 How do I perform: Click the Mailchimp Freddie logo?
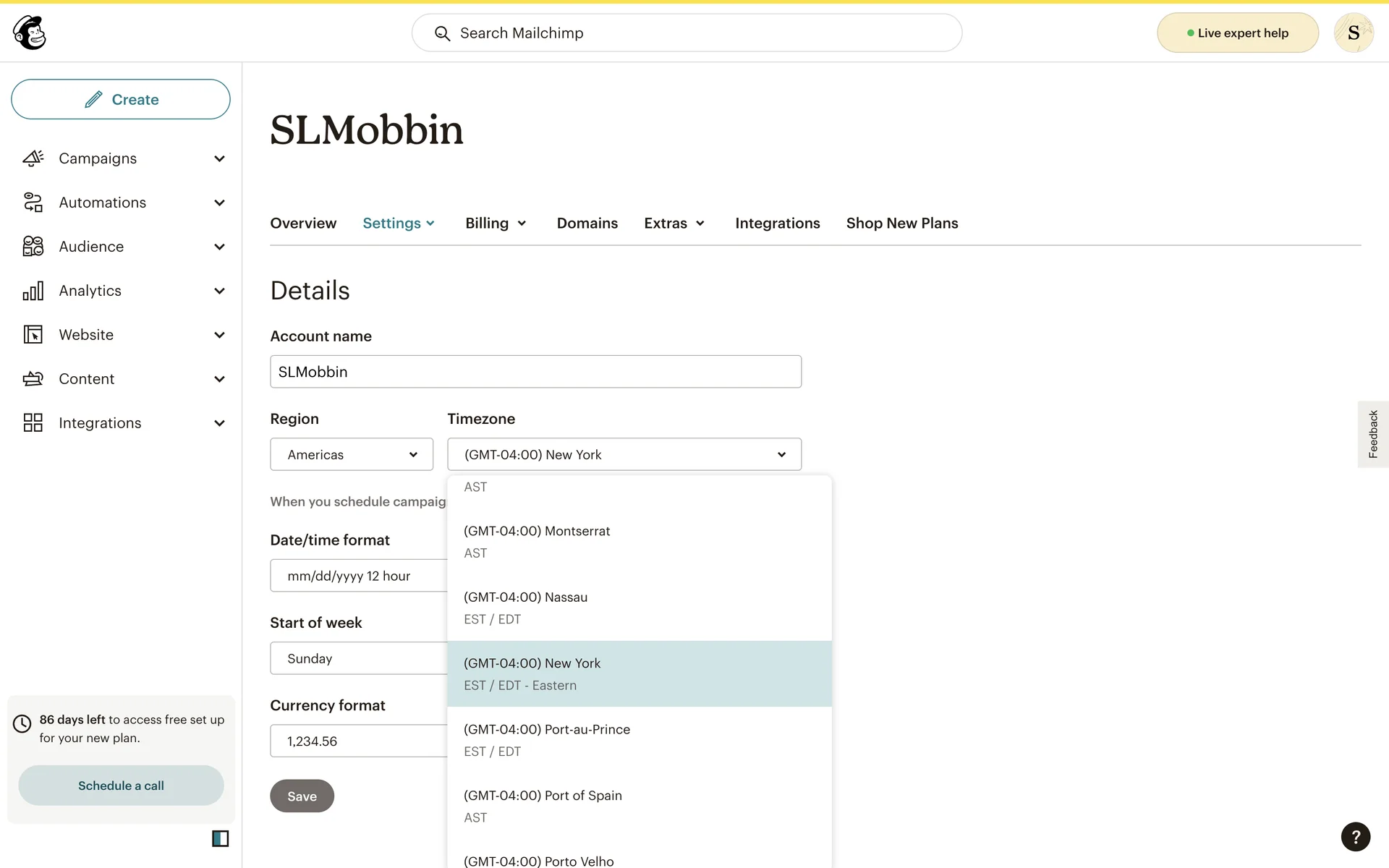click(30, 33)
